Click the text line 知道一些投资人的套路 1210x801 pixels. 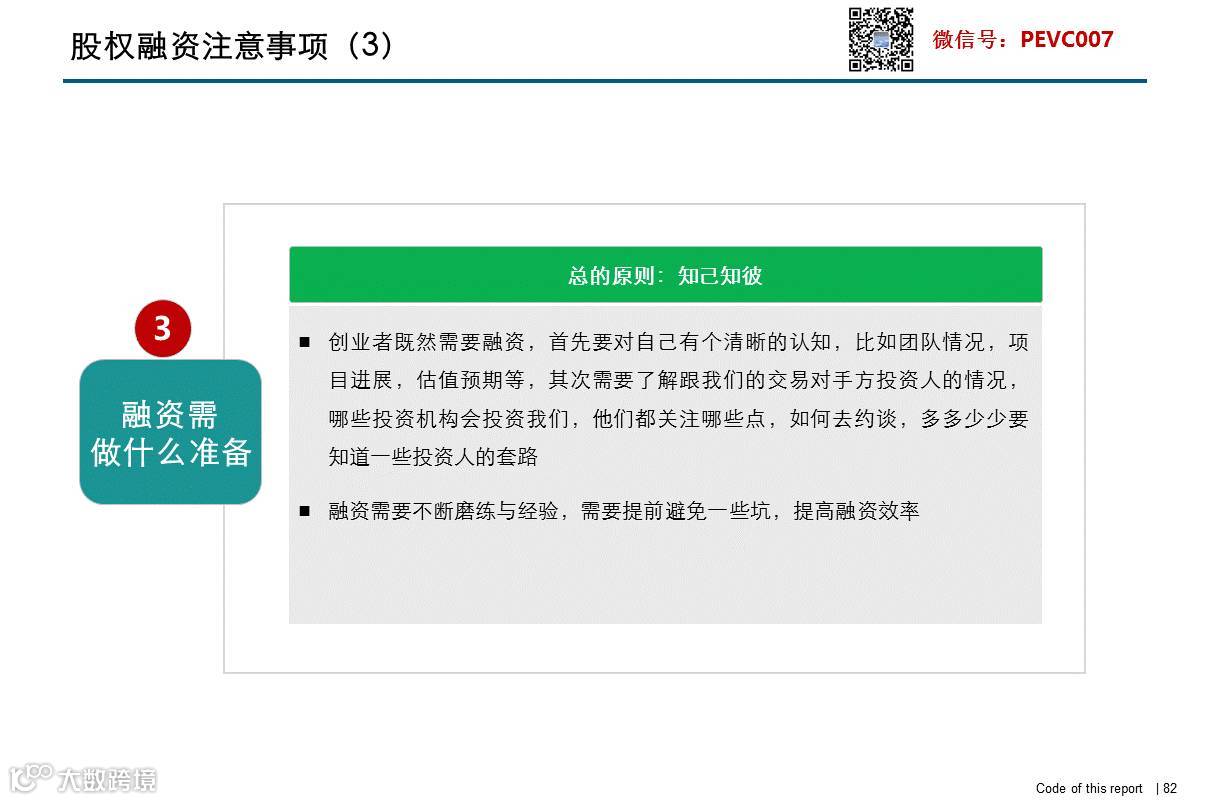click(433, 457)
